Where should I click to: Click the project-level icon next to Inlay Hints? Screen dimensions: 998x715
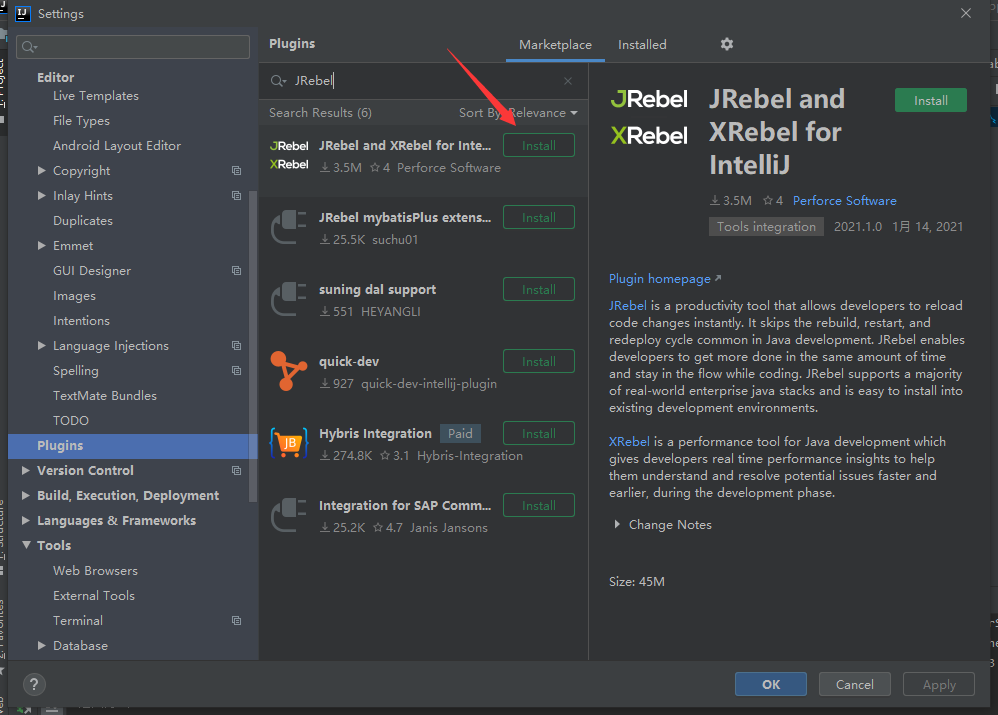click(236, 195)
